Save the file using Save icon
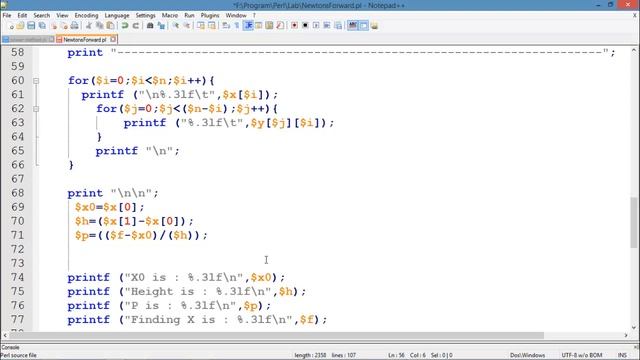This screenshot has height=360, width=640. click(x=31, y=26)
